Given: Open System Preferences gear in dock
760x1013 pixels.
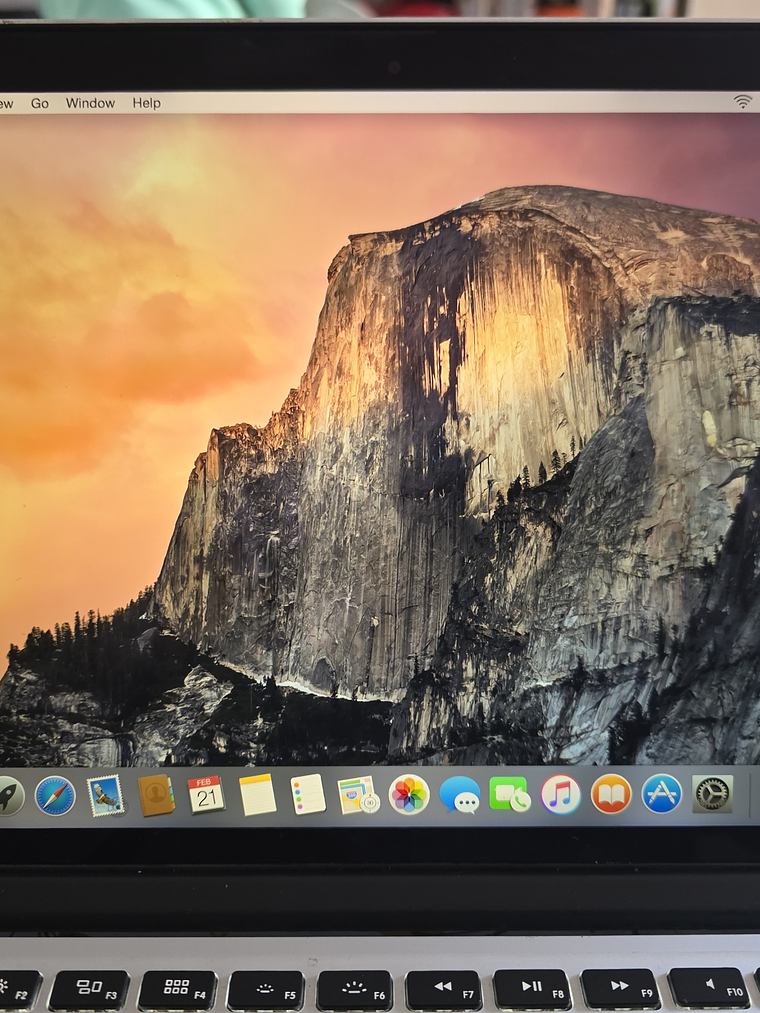Looking at the screenshot, I should point(712,794).
